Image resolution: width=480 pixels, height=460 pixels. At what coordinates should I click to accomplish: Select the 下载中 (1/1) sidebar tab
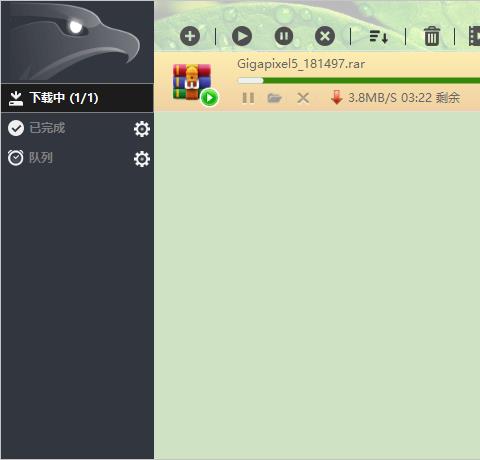coord(77,98)
